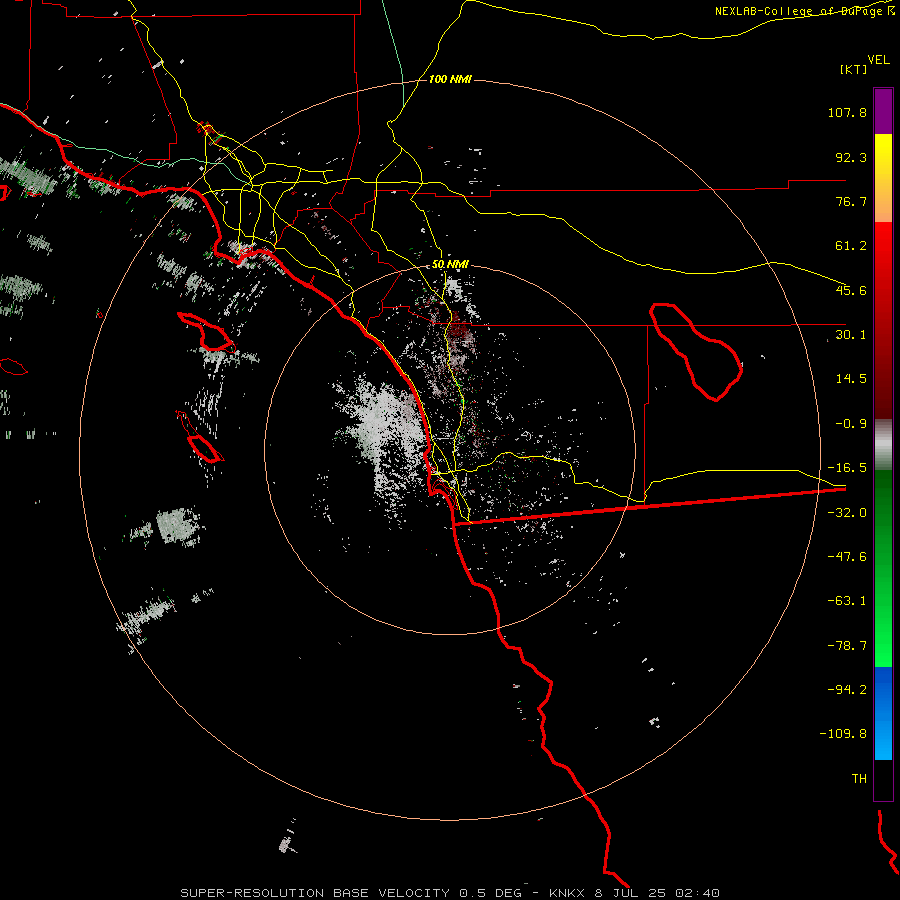Click the 50 NMI range ring label
The width and height of the screenshot is (900, 900).
(x=450, y=264)
